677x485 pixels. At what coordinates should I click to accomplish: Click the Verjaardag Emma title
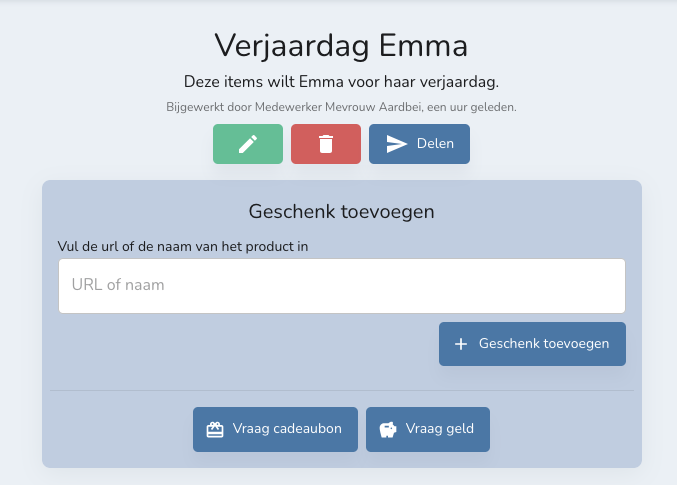click(341, 45)
